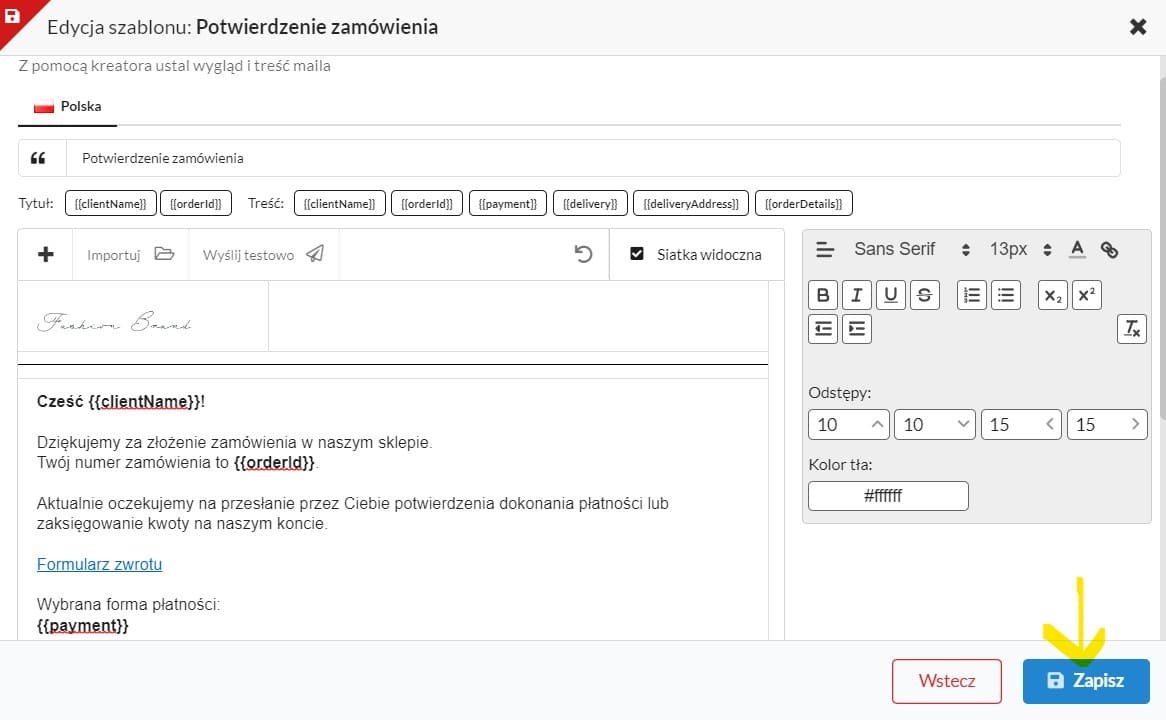Screen dimensions: 1166x720
Task: Insert {{orderId}} tag into the Treść
Action: [x=427, y=204]
